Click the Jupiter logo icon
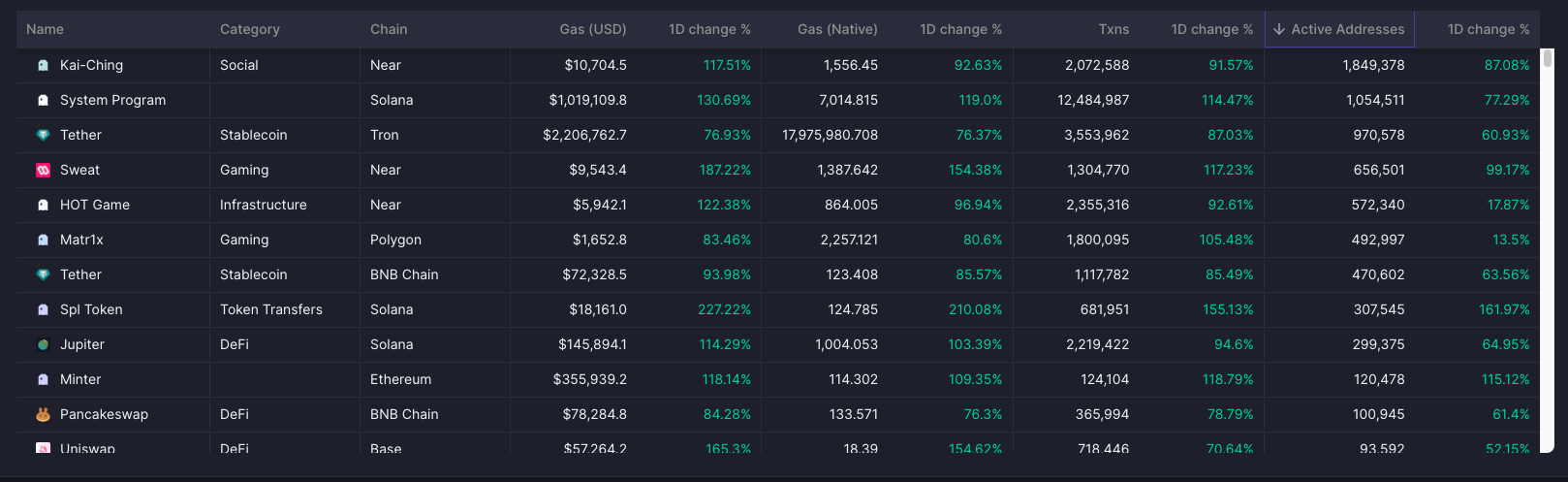This screenshot has height=482, width=1568. point(43,344)
